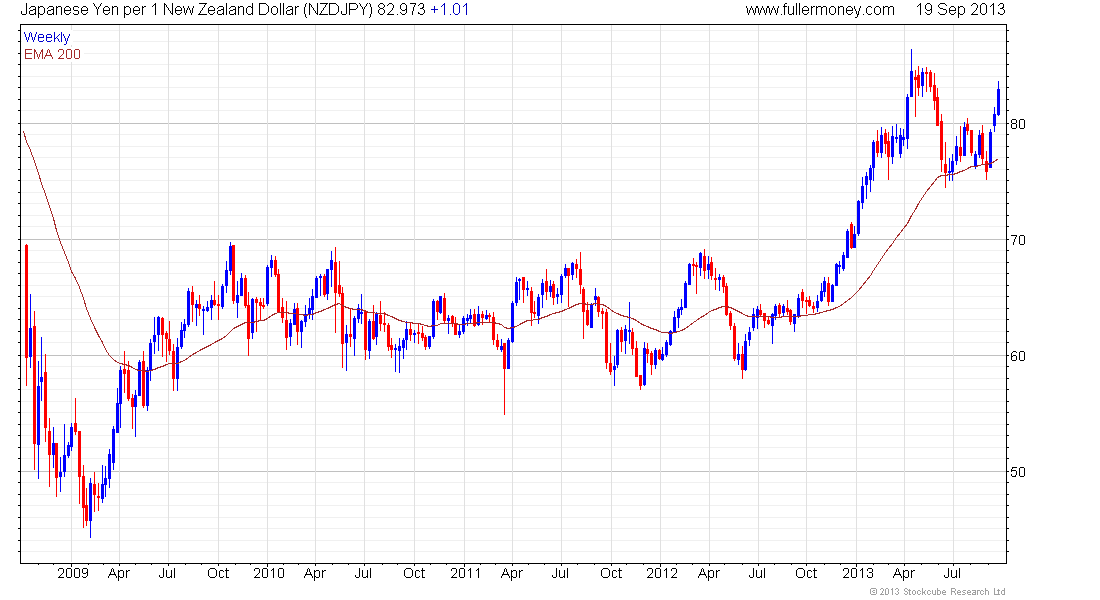Click the 'Jul' label following 2011
This screenshot has width=1100, height=600.
tap(560, 573)
